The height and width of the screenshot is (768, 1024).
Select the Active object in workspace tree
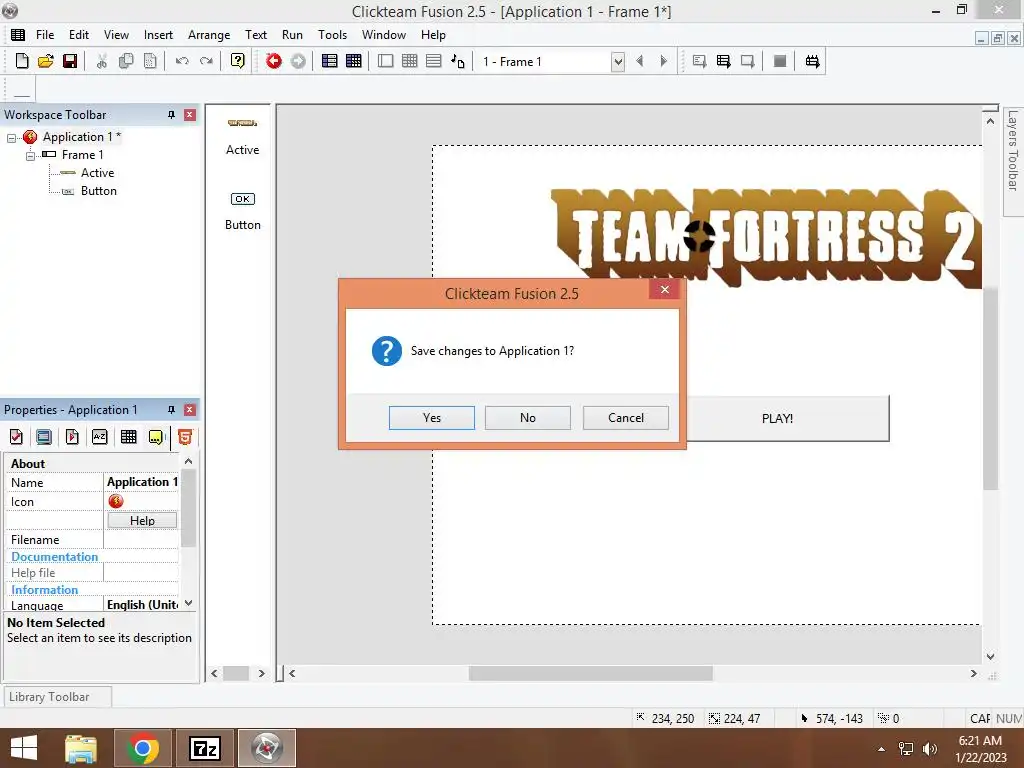pos(97,173)
